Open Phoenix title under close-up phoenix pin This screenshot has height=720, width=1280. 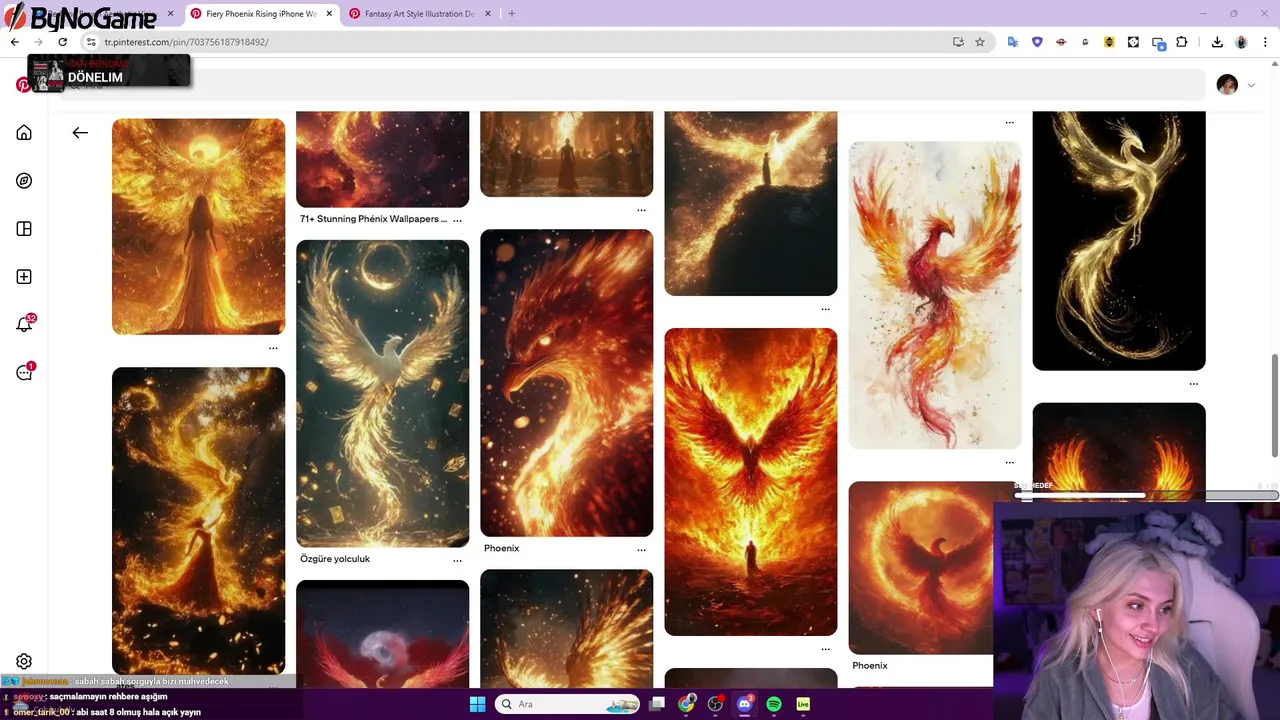[x=502, y=548]
